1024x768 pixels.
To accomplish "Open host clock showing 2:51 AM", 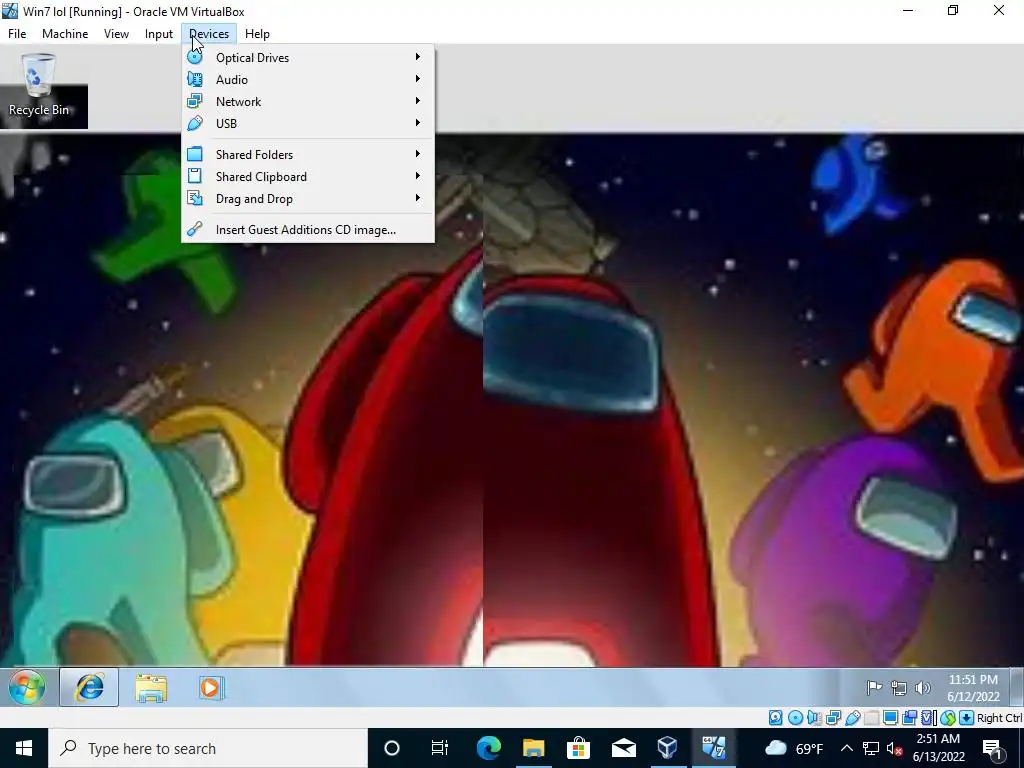I will tap(938, 748).
